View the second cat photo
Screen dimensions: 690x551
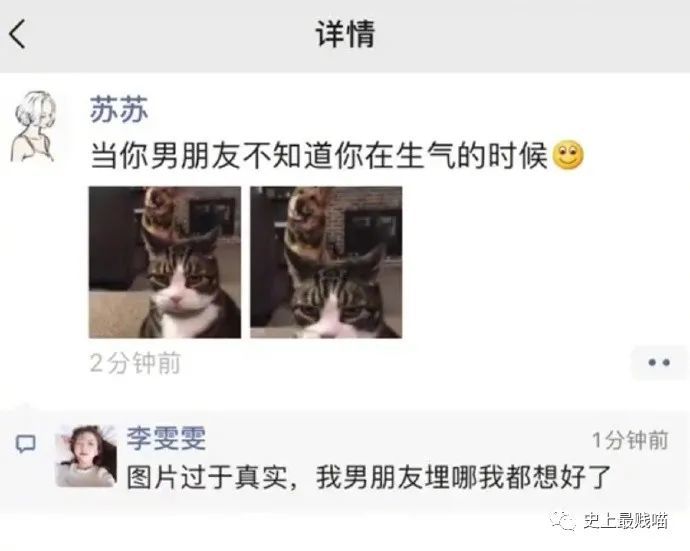(x=326, y=262)
